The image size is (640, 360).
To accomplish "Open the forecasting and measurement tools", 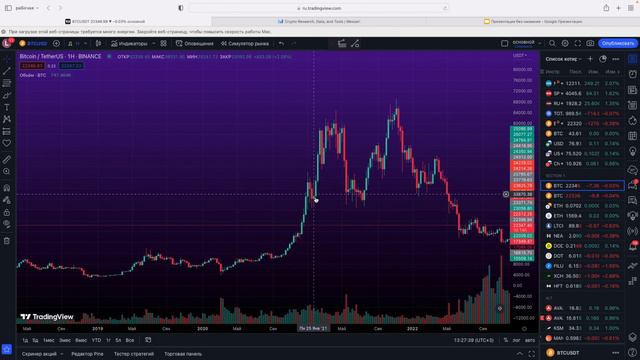I will pos(7,131).
